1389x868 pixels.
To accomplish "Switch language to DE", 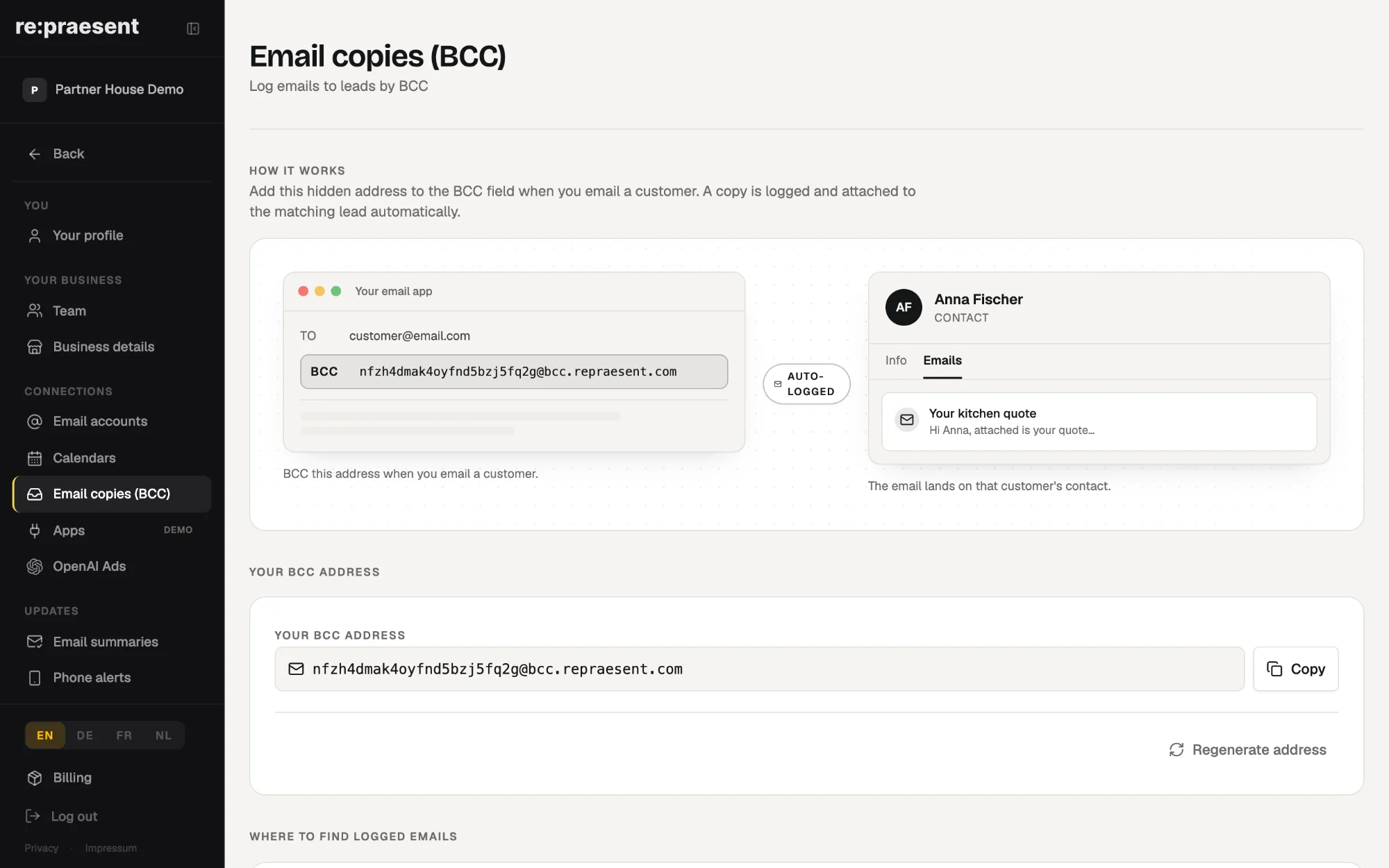I will click(x=85, y=735).
